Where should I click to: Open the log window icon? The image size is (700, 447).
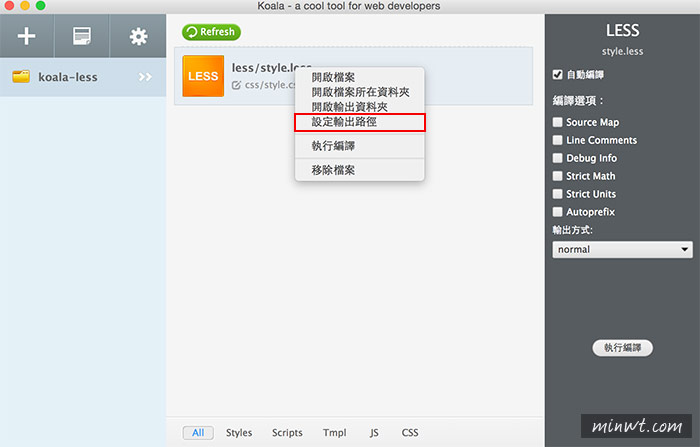tap(82, 36)
